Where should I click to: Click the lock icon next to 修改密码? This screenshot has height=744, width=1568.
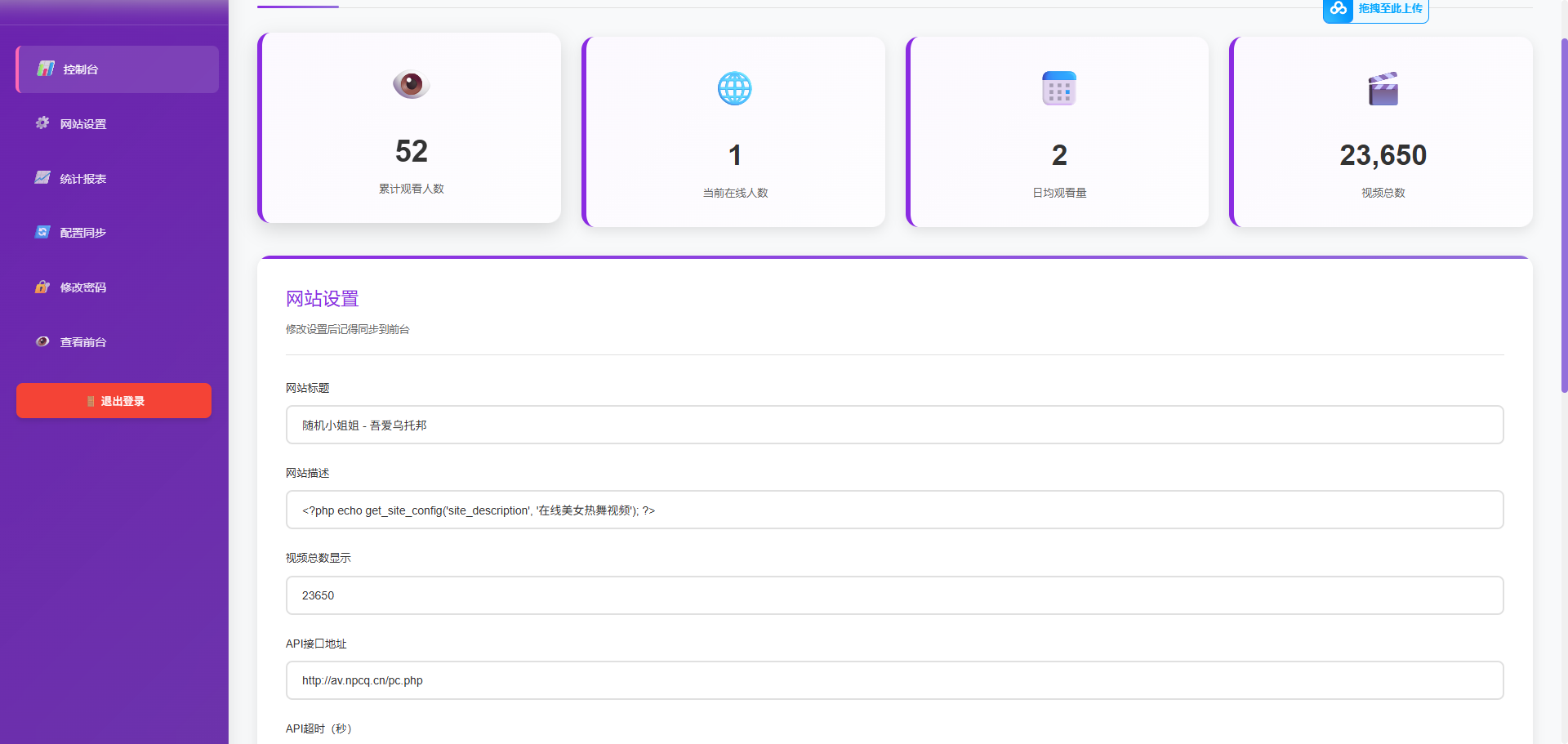pyautogui.click(x=42, y=287)
